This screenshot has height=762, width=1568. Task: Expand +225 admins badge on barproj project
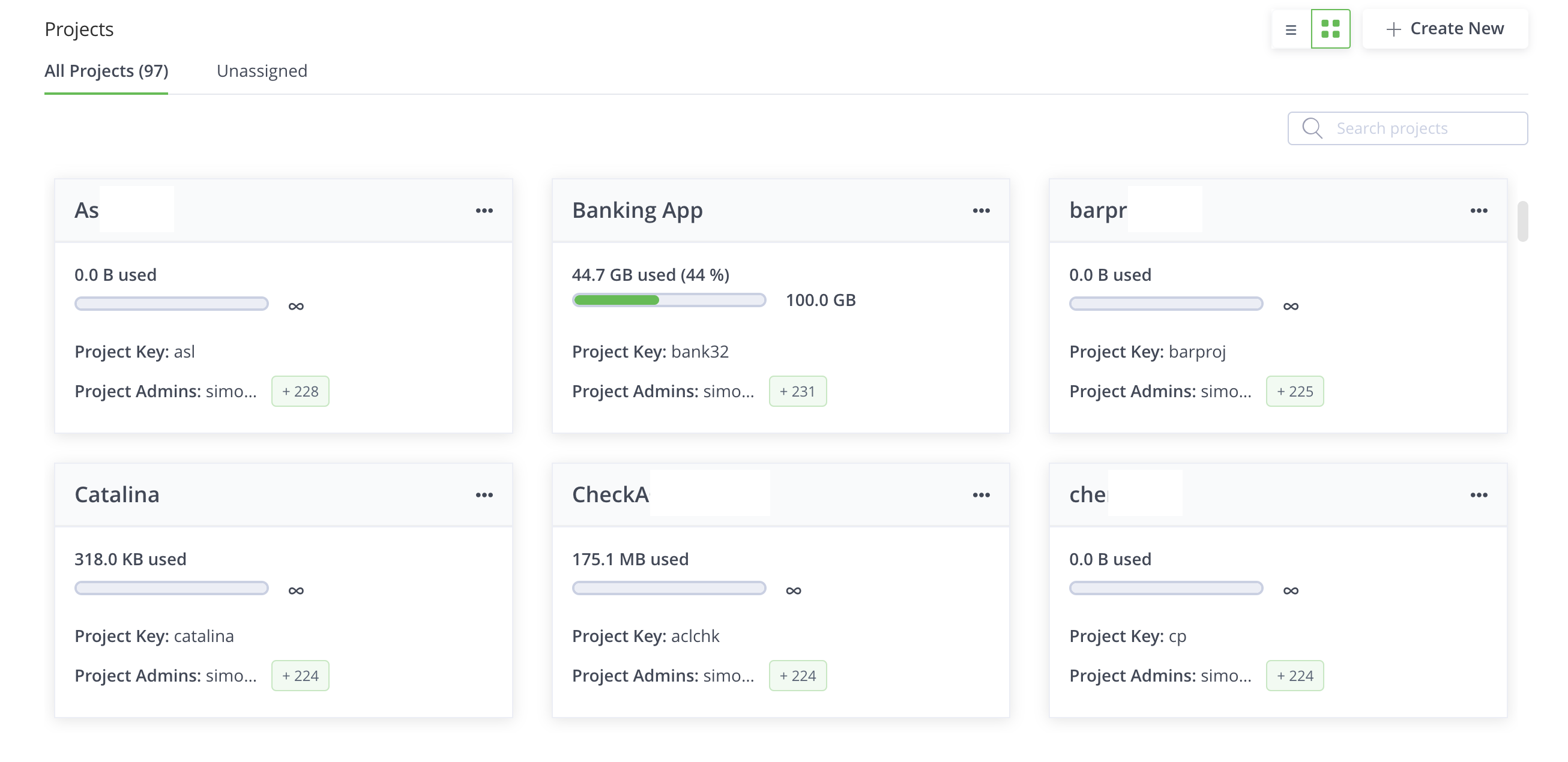(x=1294, y=391)
